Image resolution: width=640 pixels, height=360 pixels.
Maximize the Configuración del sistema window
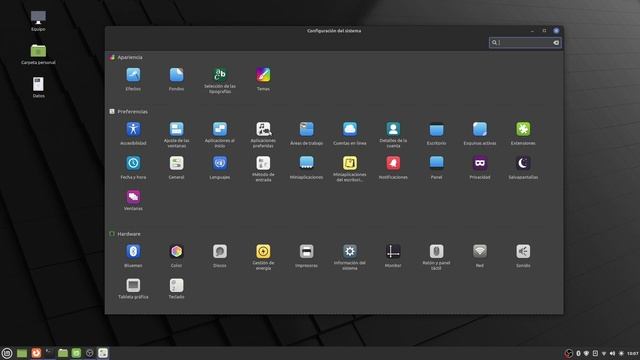544,31
